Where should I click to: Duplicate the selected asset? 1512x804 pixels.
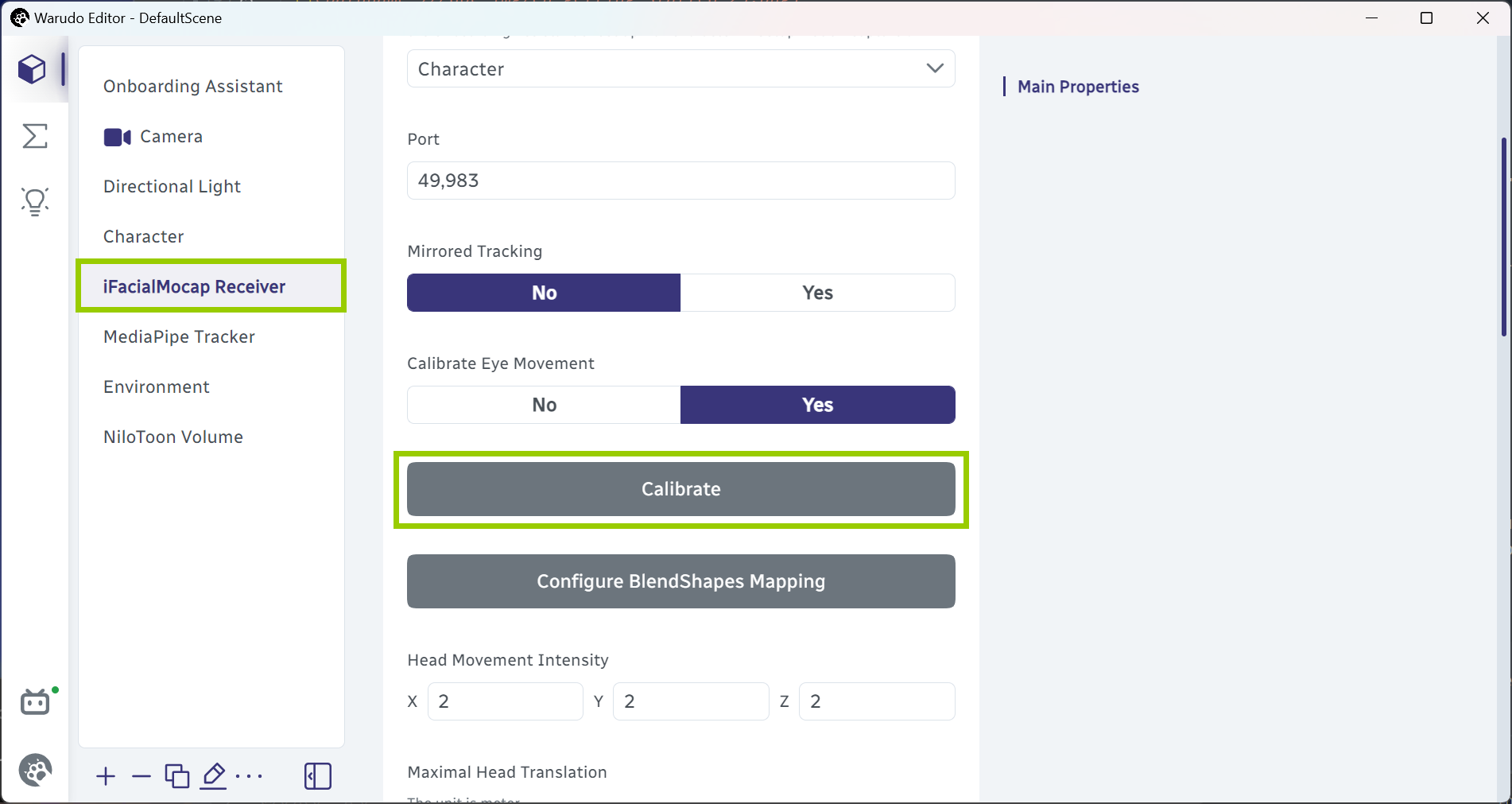tap(176, 776)
